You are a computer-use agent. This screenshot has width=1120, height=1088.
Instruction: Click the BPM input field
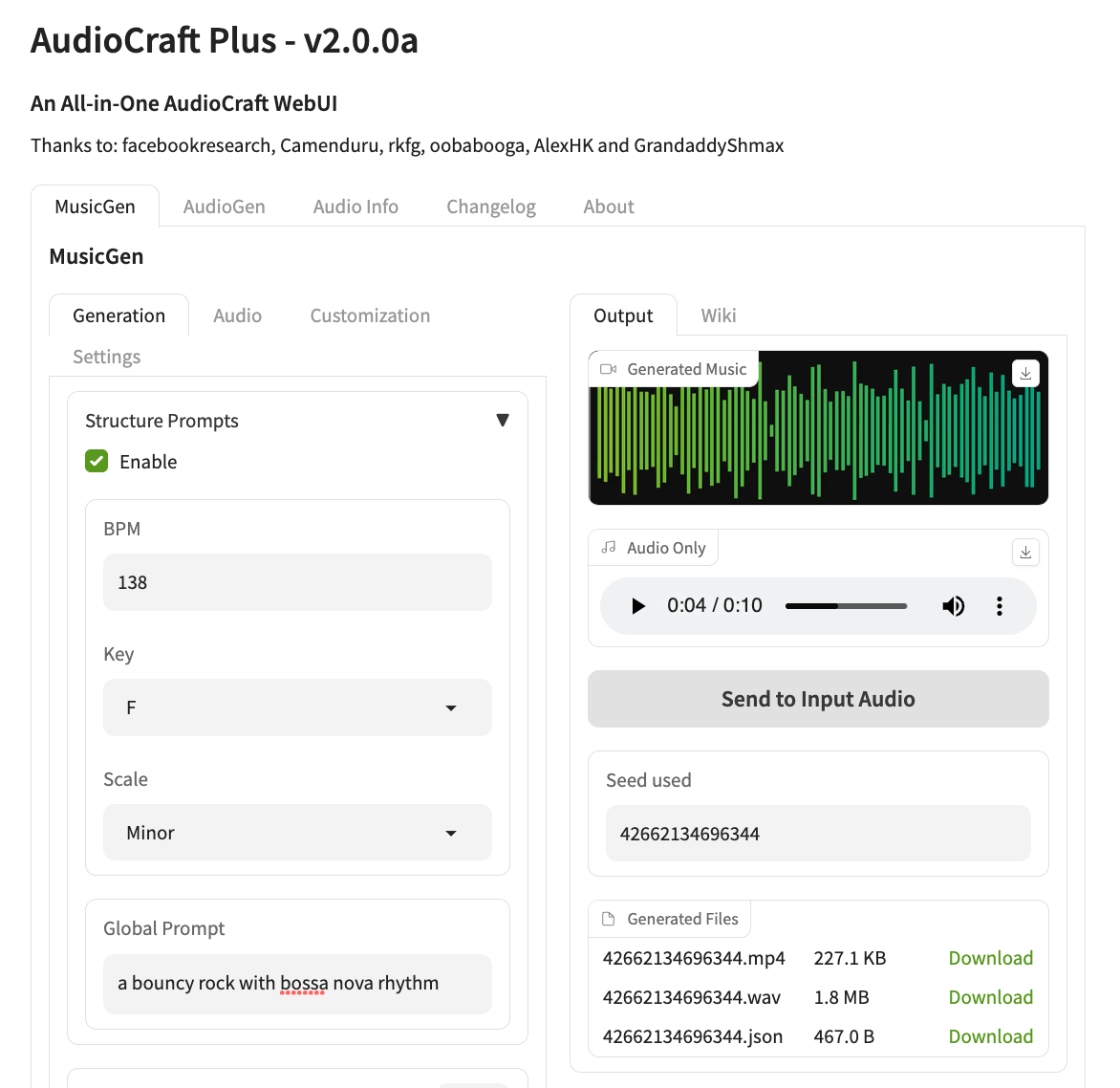point(297,582)
